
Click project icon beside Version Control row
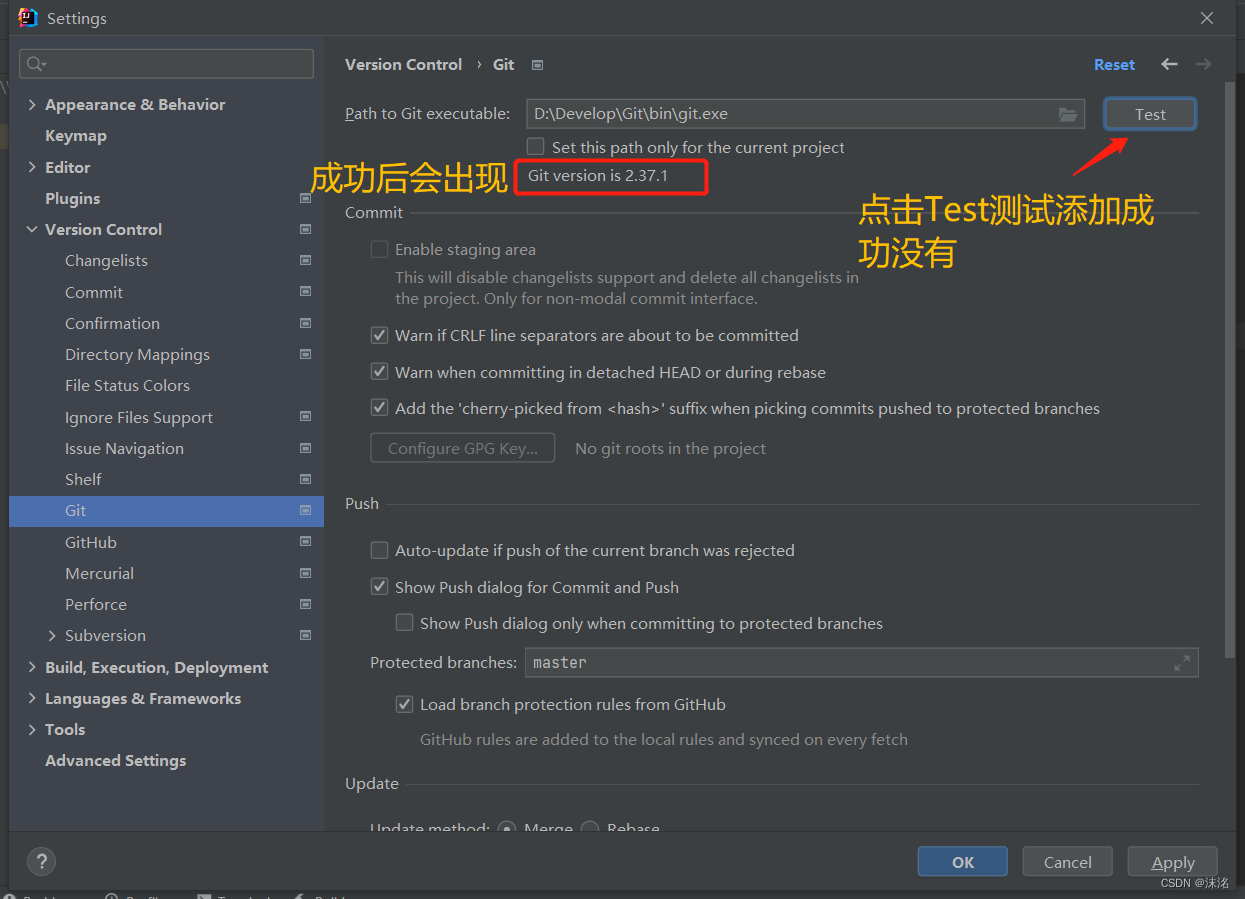click(x=305, y=229)
